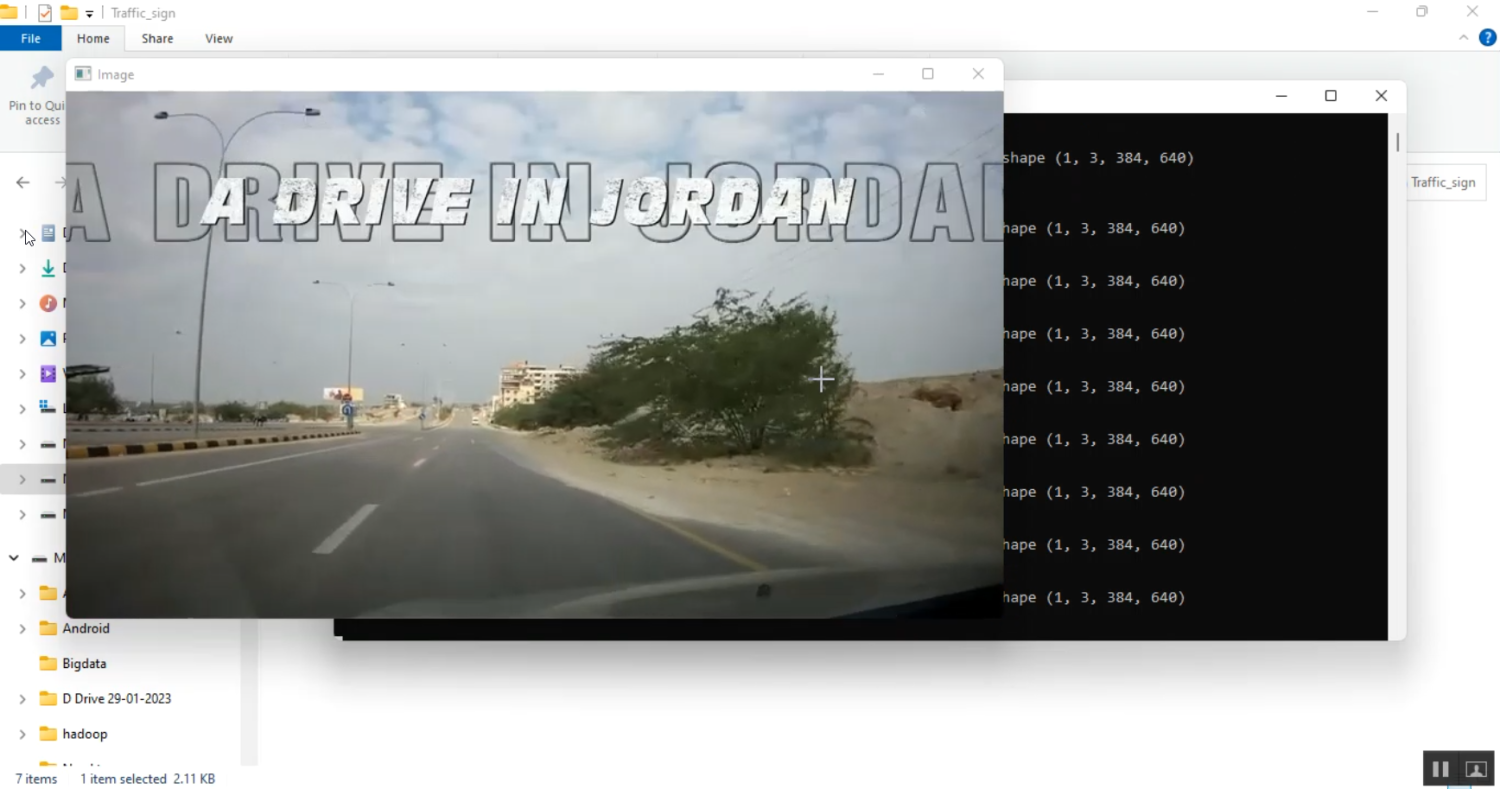Select the Music icon in the navigation pane
Screen dimensions: 1500x789
(x=48, y=303)
